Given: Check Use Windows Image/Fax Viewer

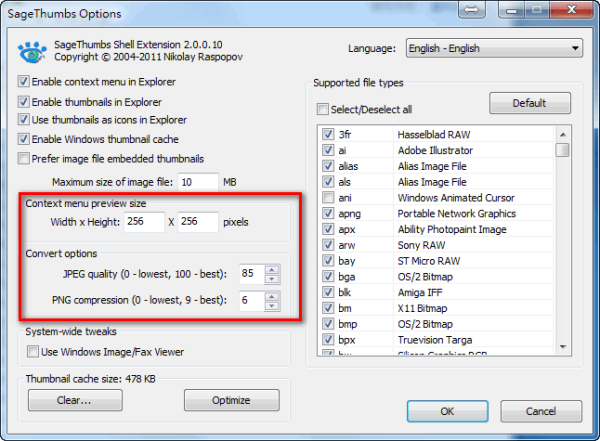Looking at the screenshot, I should 33,351.
